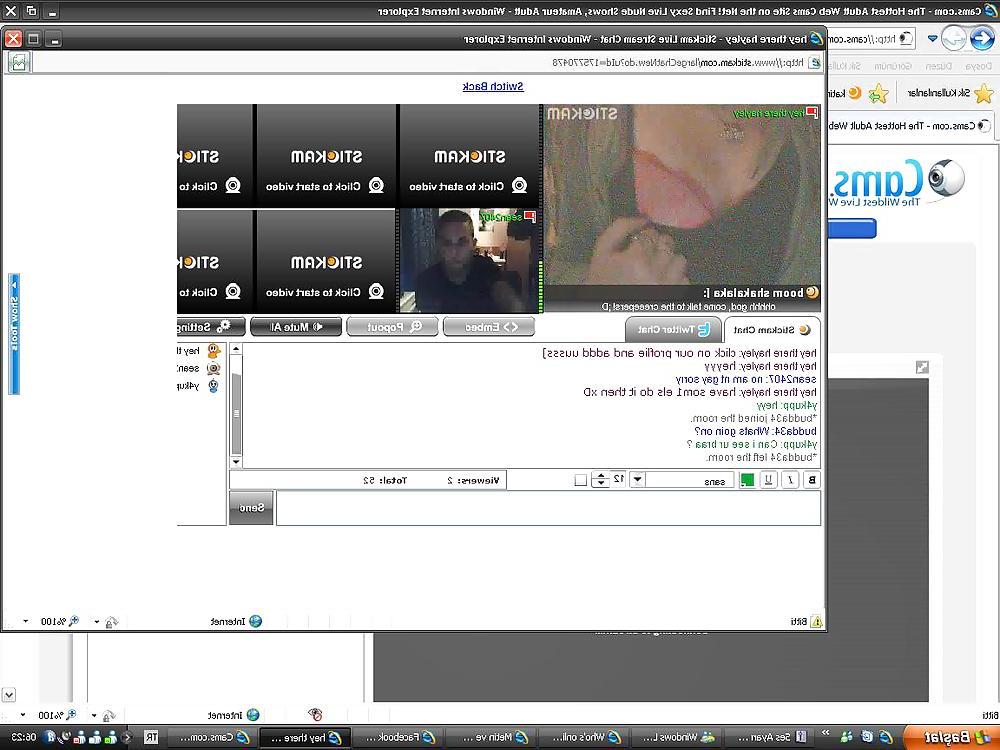Screen dimensions: 1000x750
Task: Expand hidden system tray icons chevron
Action: coord(128,738)
